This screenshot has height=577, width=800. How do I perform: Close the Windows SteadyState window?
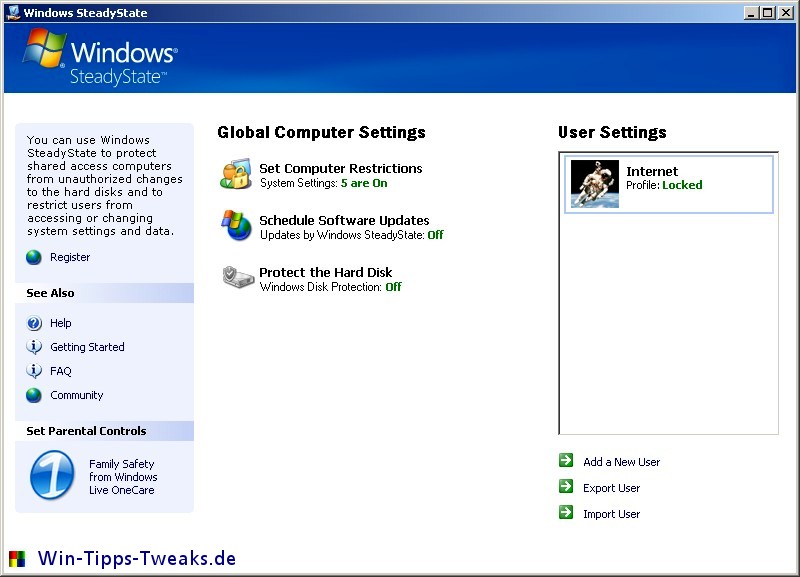pyautogui.click(x=786, y=13)
